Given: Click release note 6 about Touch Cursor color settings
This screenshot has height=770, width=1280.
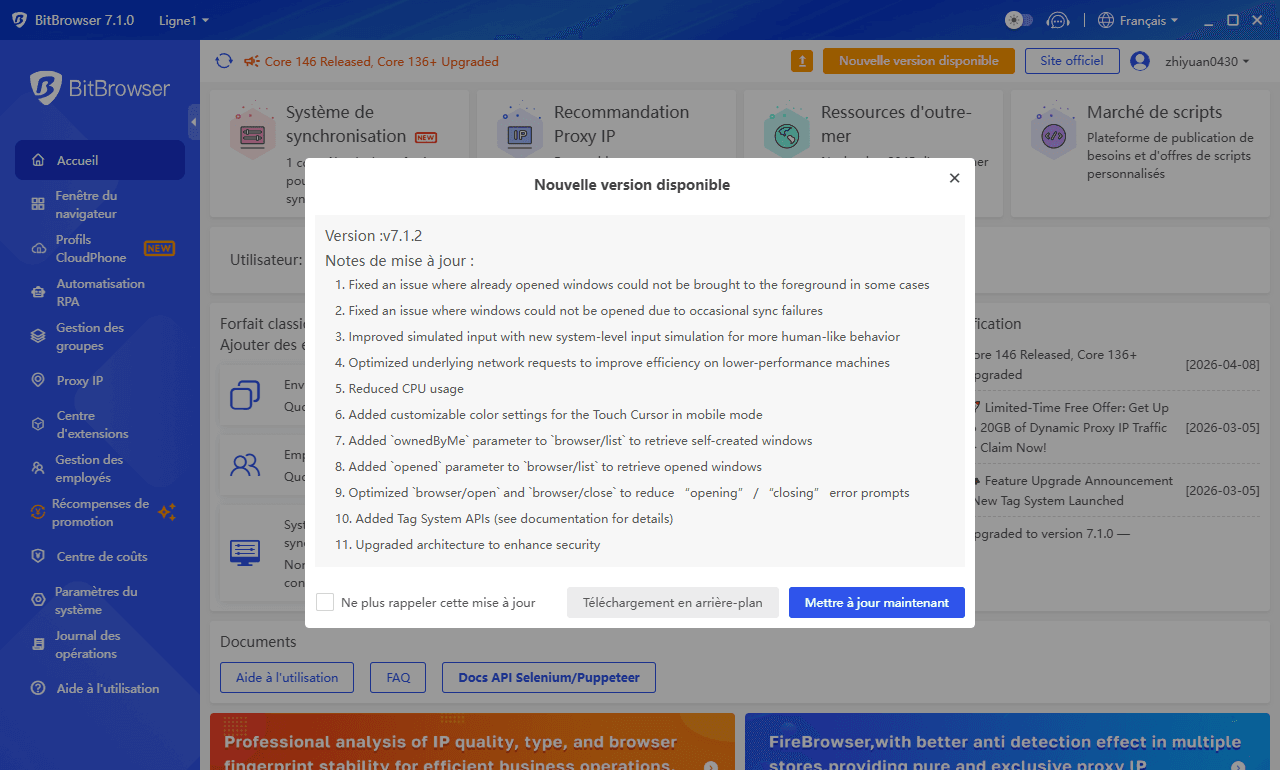Looking at the screenshot, I should [549, 415].
